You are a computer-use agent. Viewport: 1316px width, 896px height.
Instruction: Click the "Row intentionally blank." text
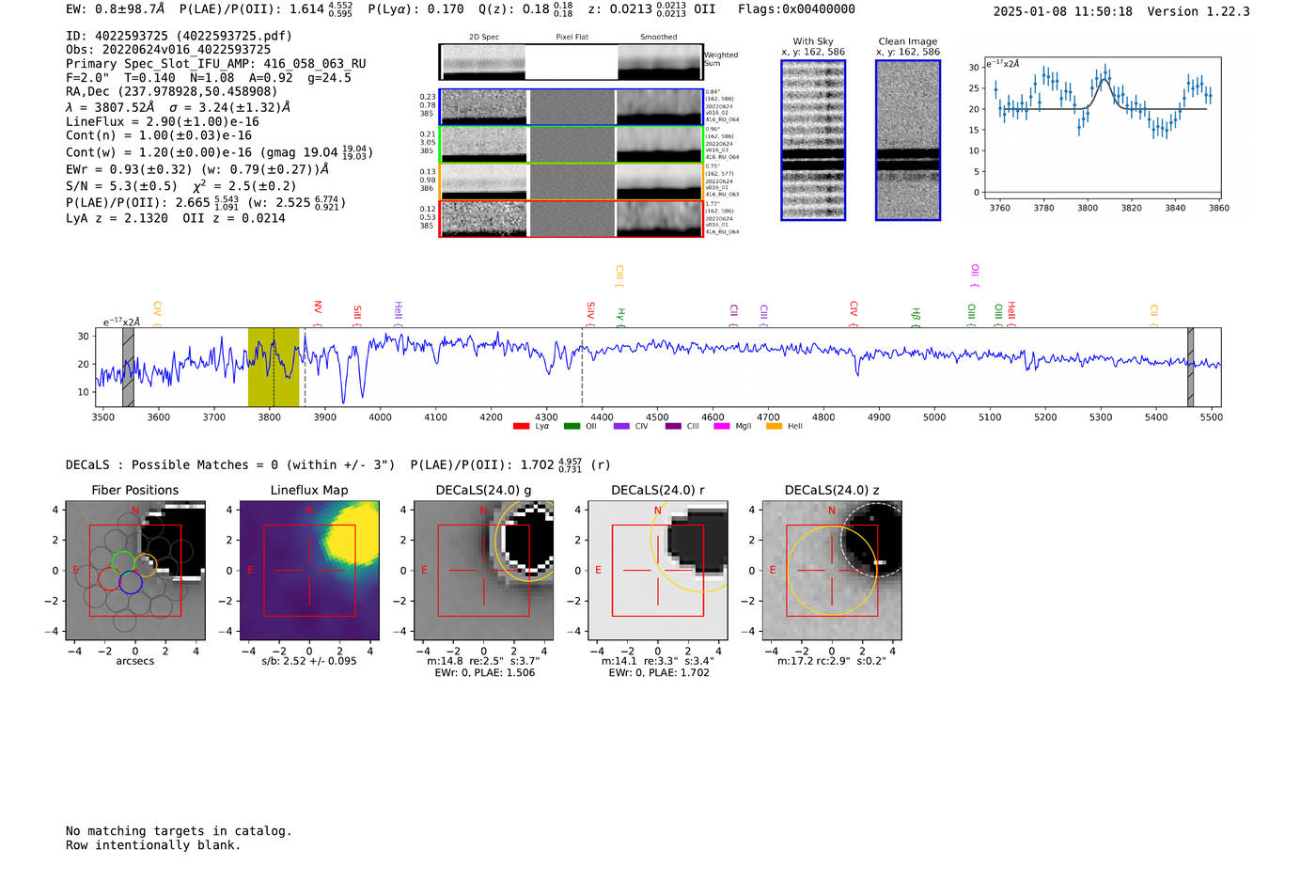point(153,845)
